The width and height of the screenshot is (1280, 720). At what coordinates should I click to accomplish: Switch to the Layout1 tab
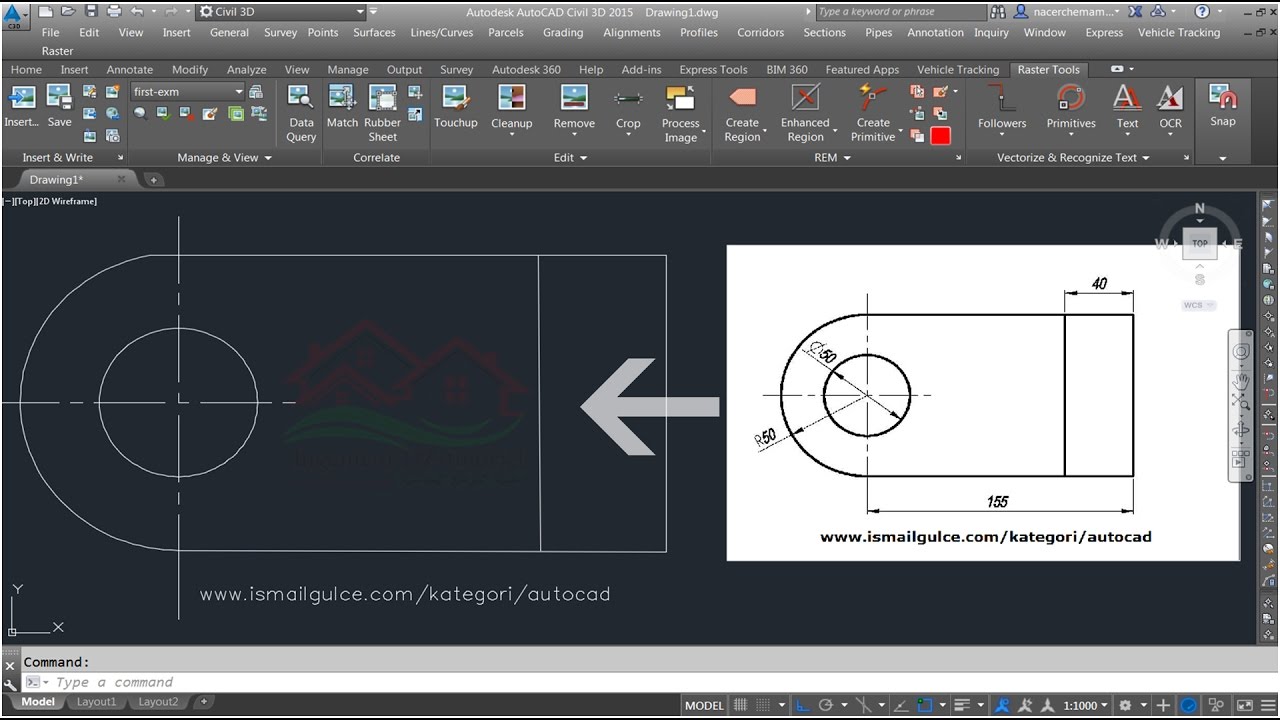point(97,702)
